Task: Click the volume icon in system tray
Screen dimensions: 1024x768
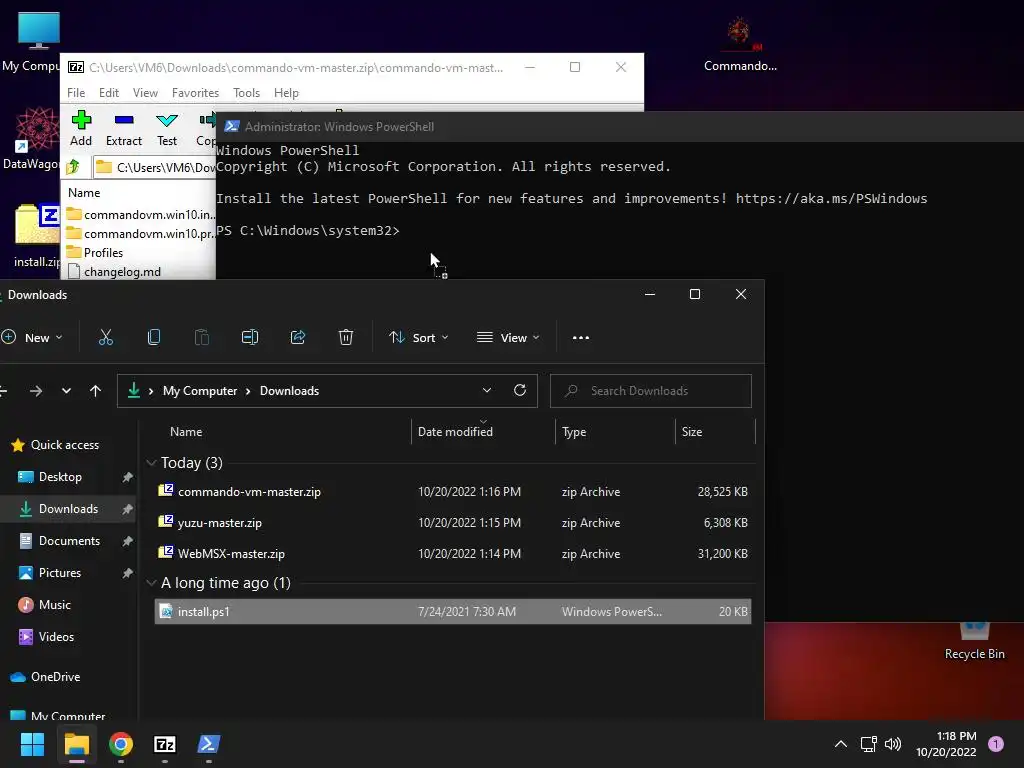Action: point(893,744)
